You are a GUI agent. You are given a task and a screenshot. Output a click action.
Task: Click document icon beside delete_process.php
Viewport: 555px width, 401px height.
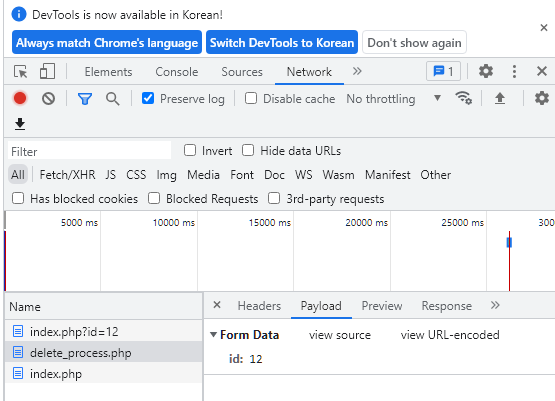pos(18,353)
